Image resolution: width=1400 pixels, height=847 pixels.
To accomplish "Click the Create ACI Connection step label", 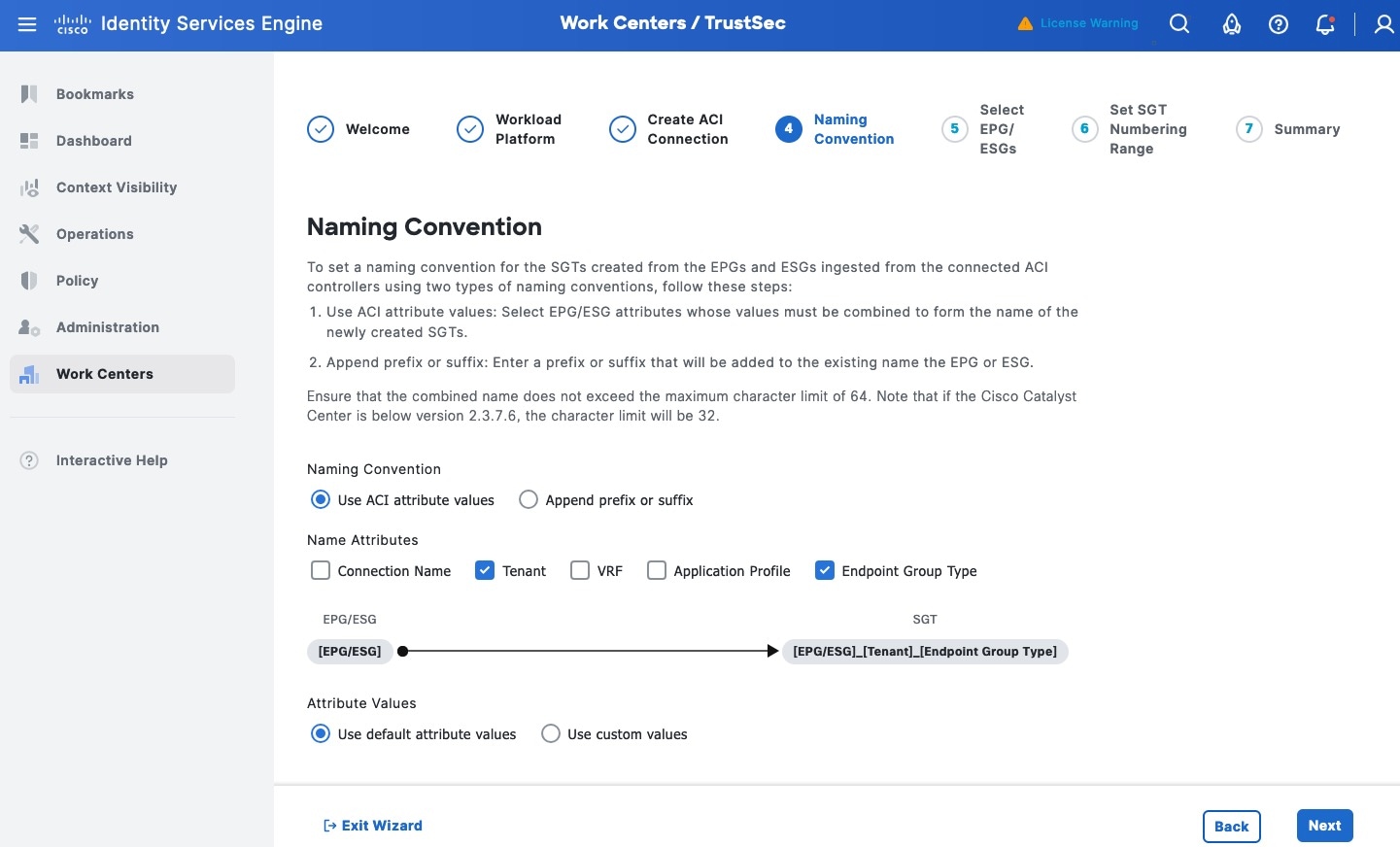I will click(688, 129).
